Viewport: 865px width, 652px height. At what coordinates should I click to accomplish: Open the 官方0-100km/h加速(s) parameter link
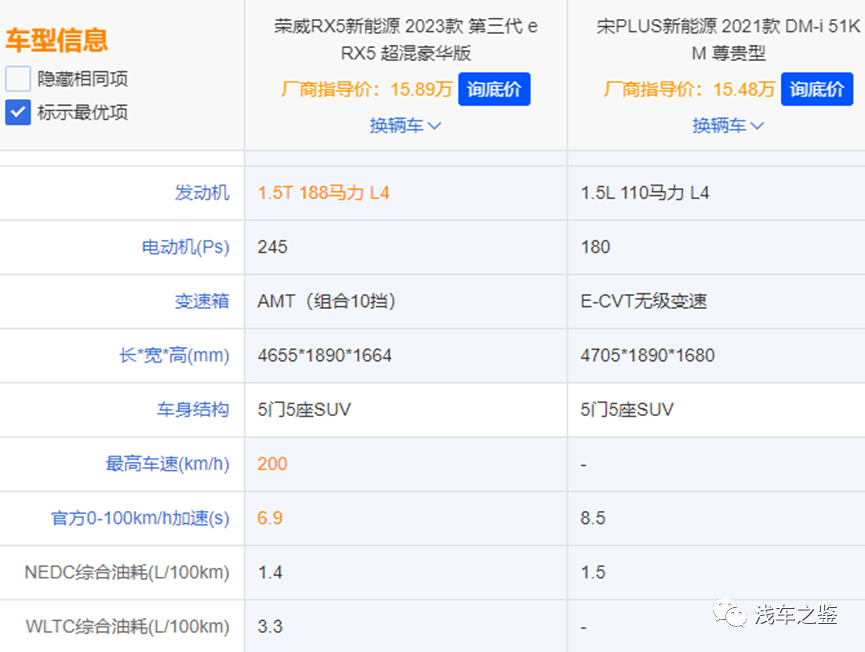(140, 518)
